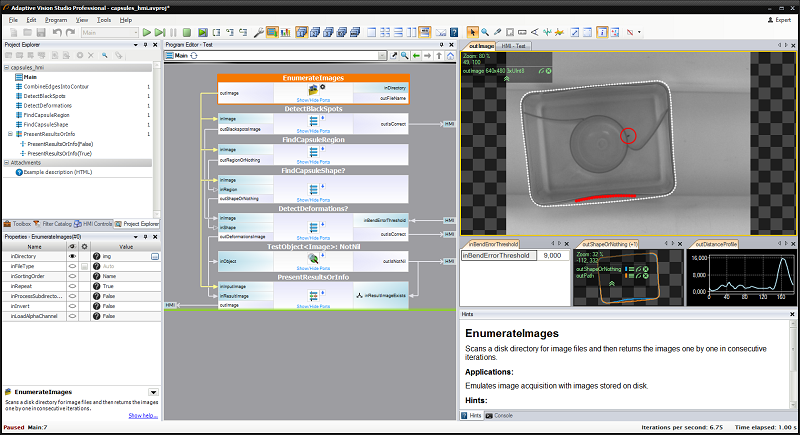
Task: Toggle eye visibility for inSortingOrder
Action: click(x=72, y=277)
